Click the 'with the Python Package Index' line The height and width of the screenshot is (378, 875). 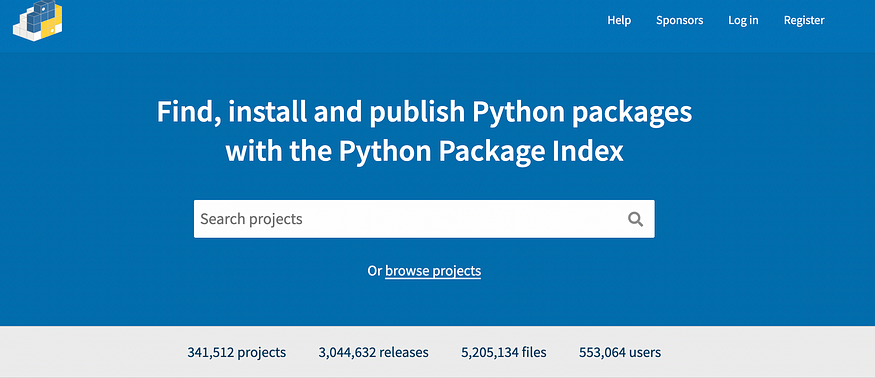click(x=425, y=151)
